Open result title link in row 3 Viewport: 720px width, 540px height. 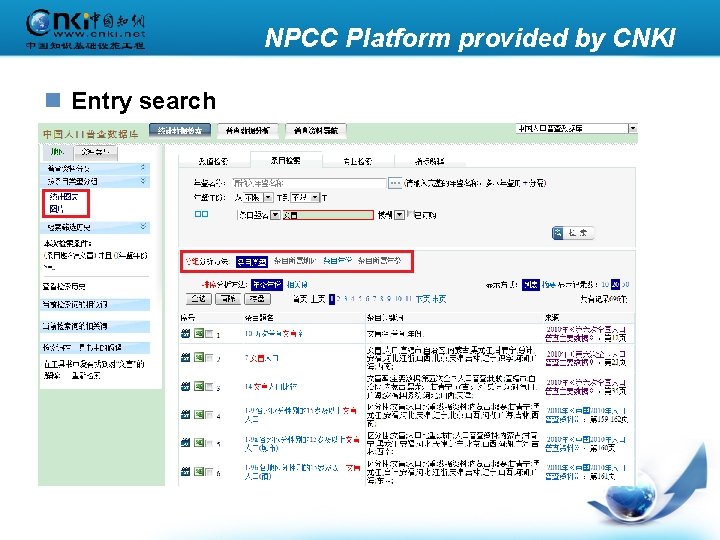point(270,387)
